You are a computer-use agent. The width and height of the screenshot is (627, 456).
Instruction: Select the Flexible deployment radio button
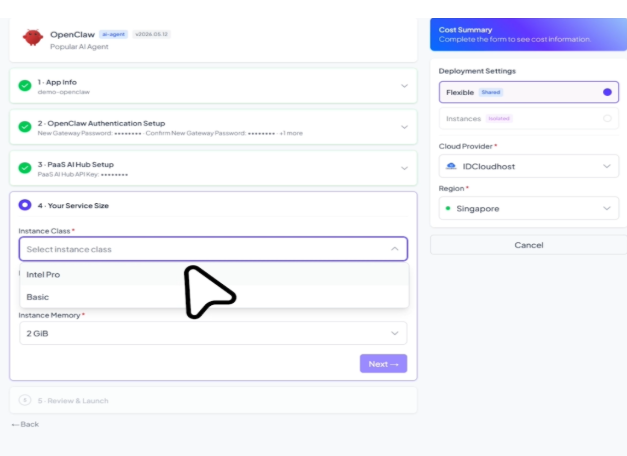coord(607,92)
